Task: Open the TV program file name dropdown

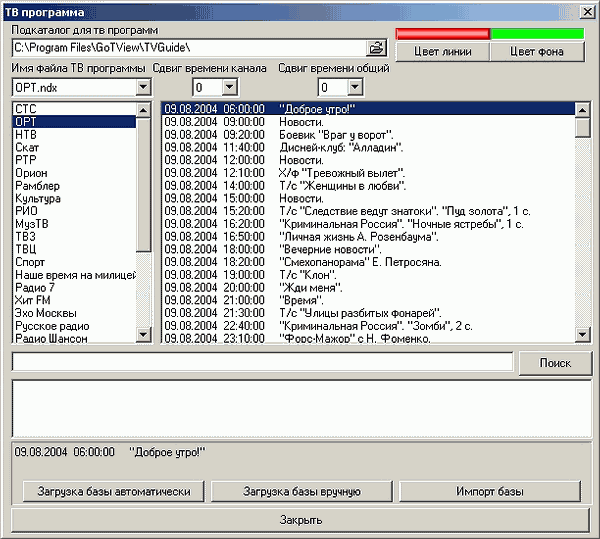Action: pos(143,88)
